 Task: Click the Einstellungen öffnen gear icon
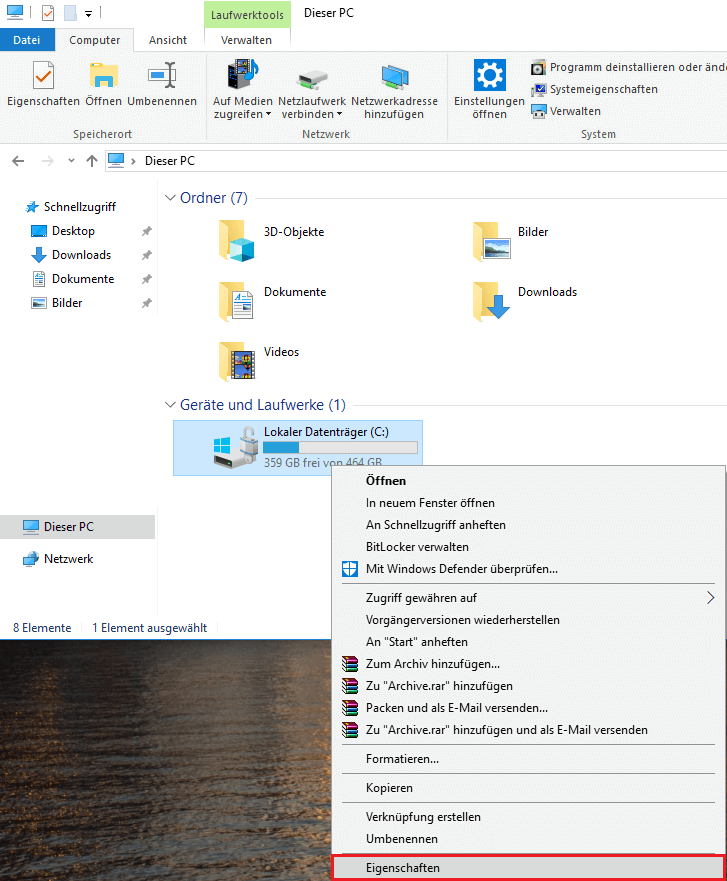point(489,75)
